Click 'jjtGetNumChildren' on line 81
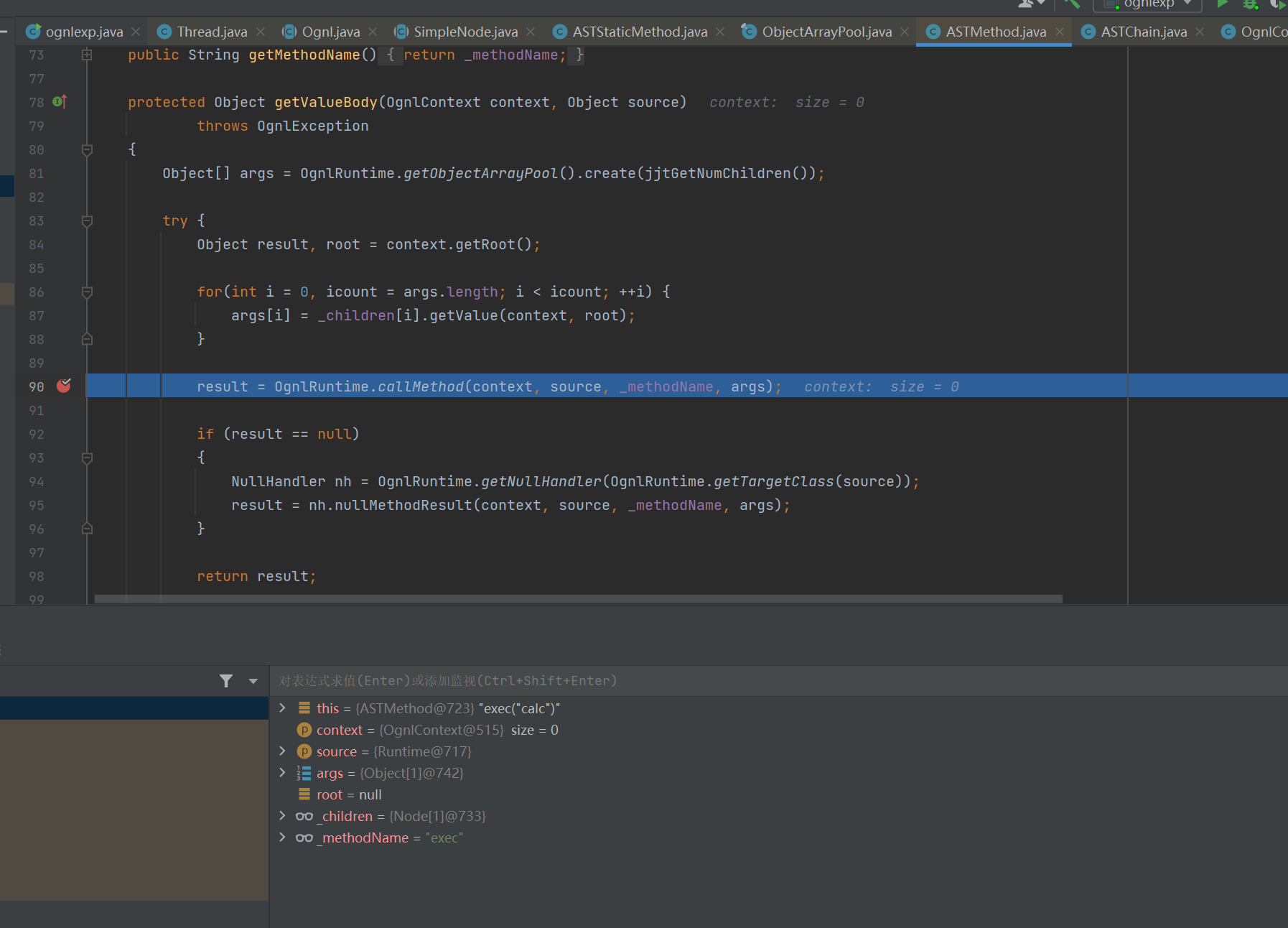Image resolution: width=1288 pixels, height=928 pixels. [x=718, y=173]
